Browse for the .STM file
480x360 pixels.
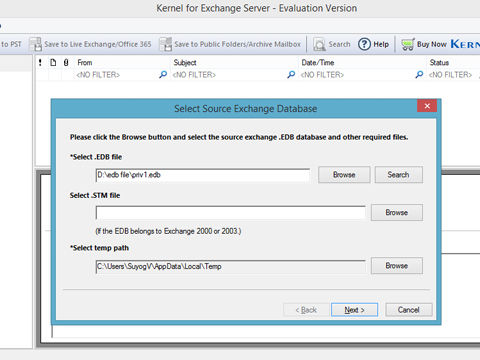(x=397, y=212)
